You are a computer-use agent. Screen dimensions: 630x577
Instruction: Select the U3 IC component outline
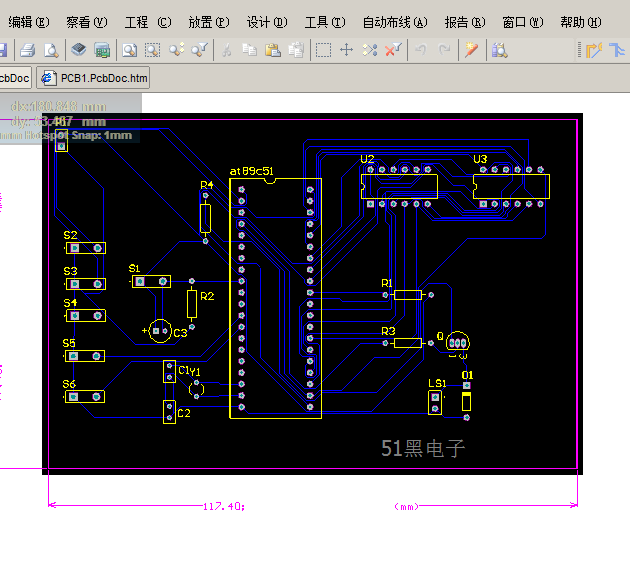point(511,186)
